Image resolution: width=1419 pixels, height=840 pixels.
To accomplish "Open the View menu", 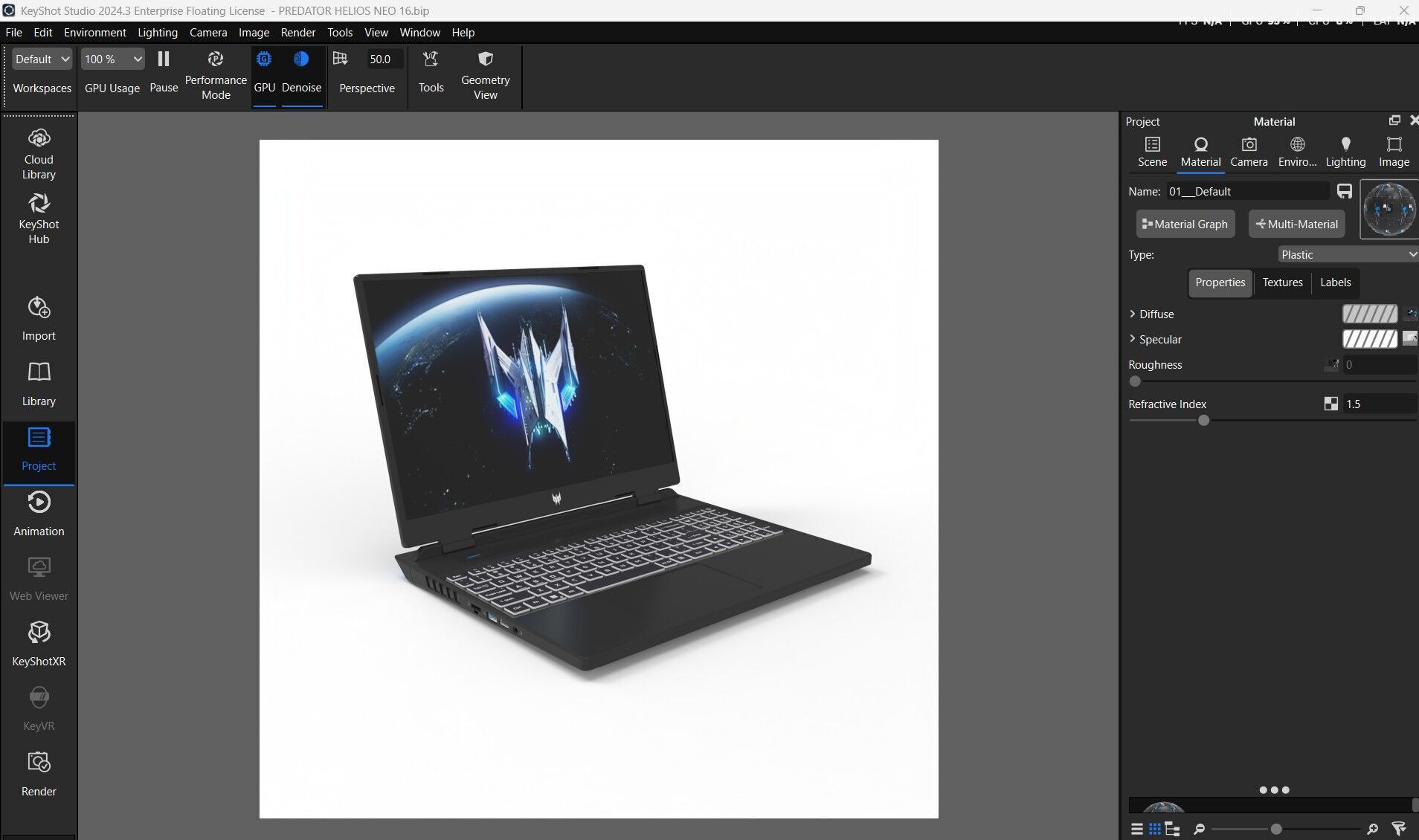I will click(x=376, y=32).
